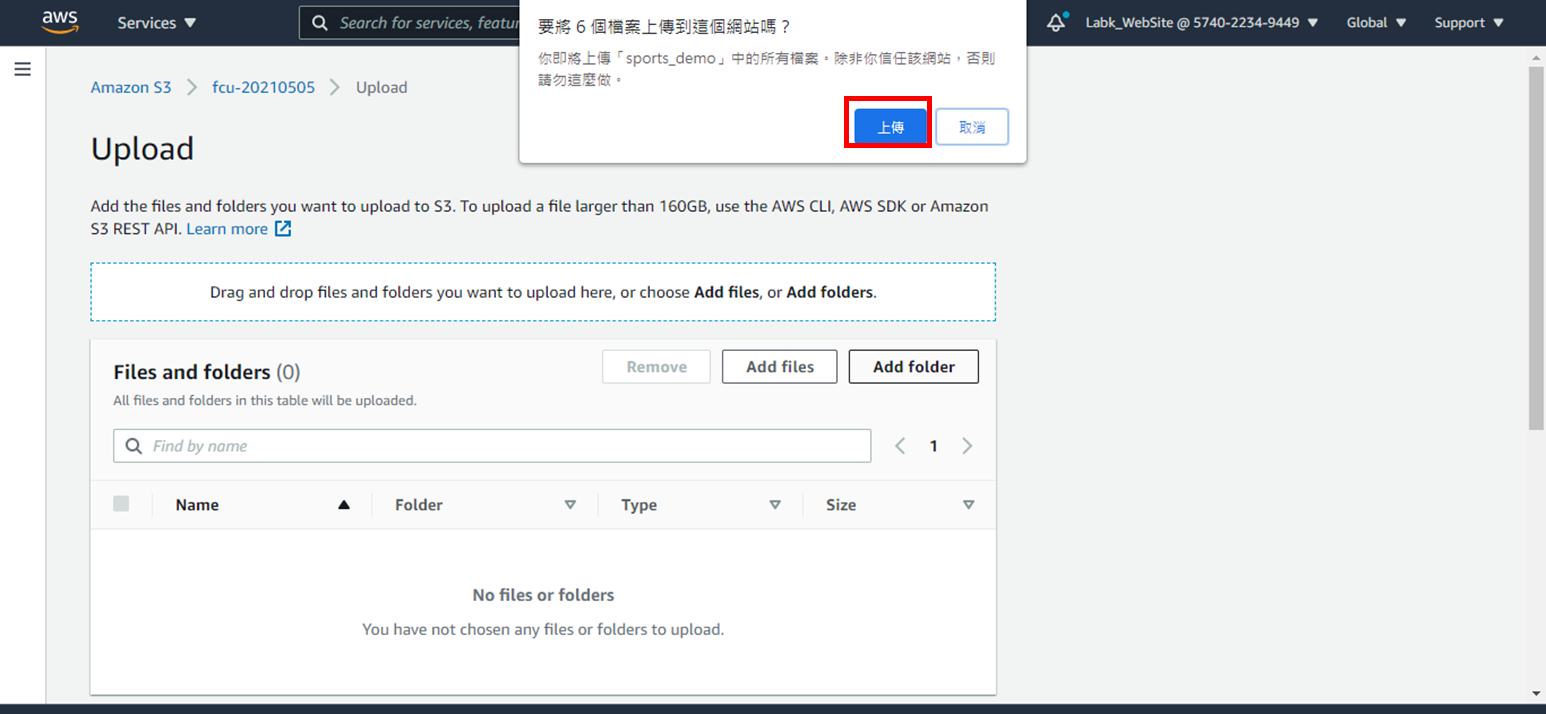Click the scrollbar down arrow

coord(1536,693)
